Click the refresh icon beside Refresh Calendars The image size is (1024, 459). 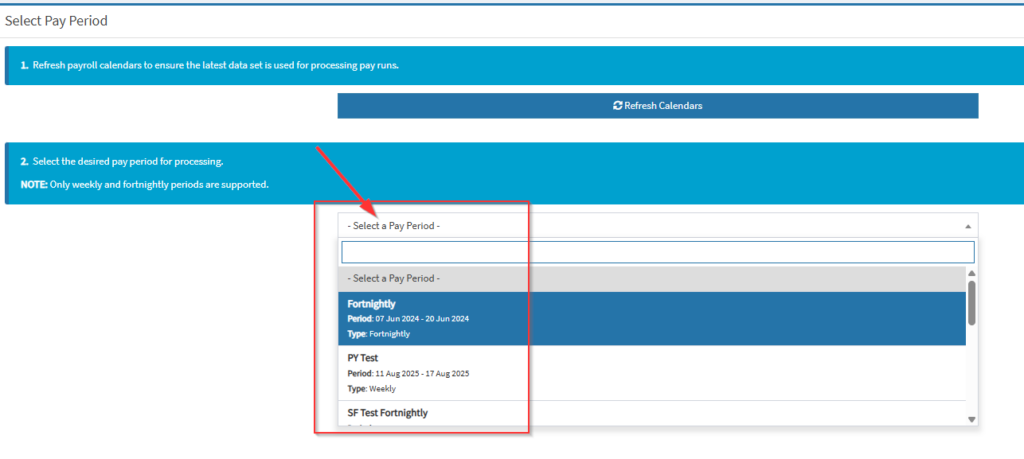click(617, 106)
